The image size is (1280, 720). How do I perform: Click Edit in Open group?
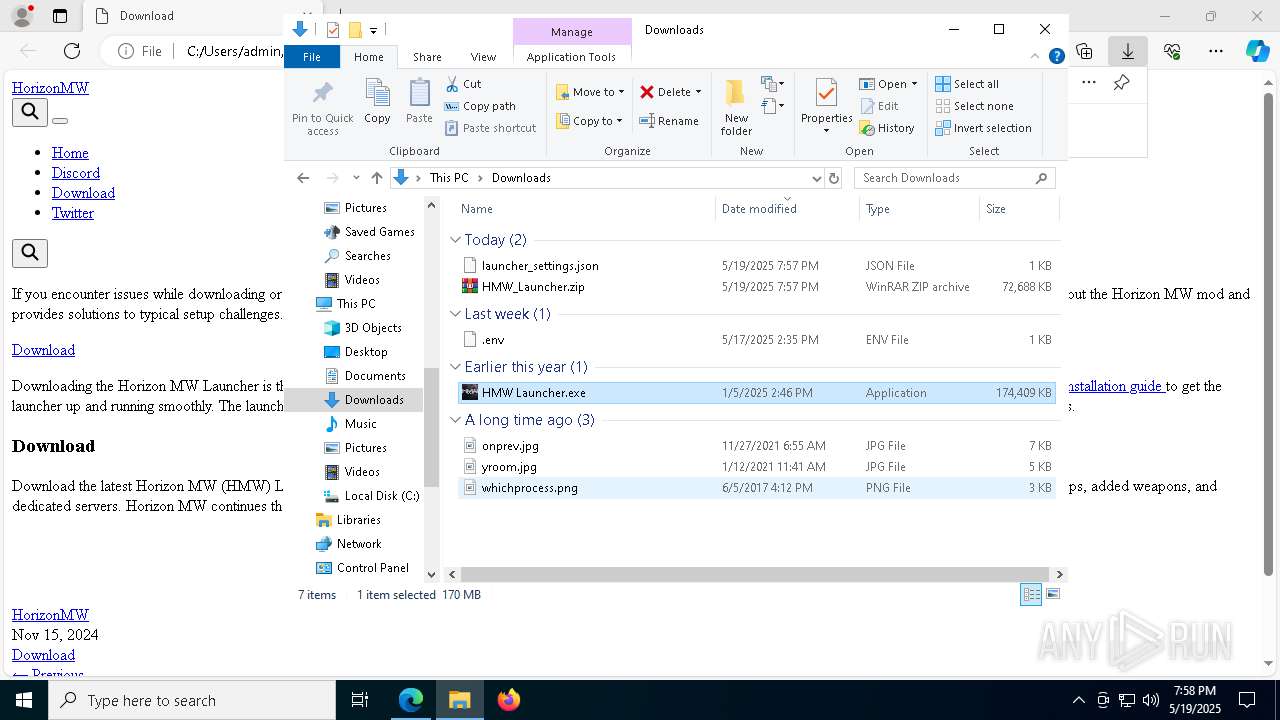click(879, 106)
